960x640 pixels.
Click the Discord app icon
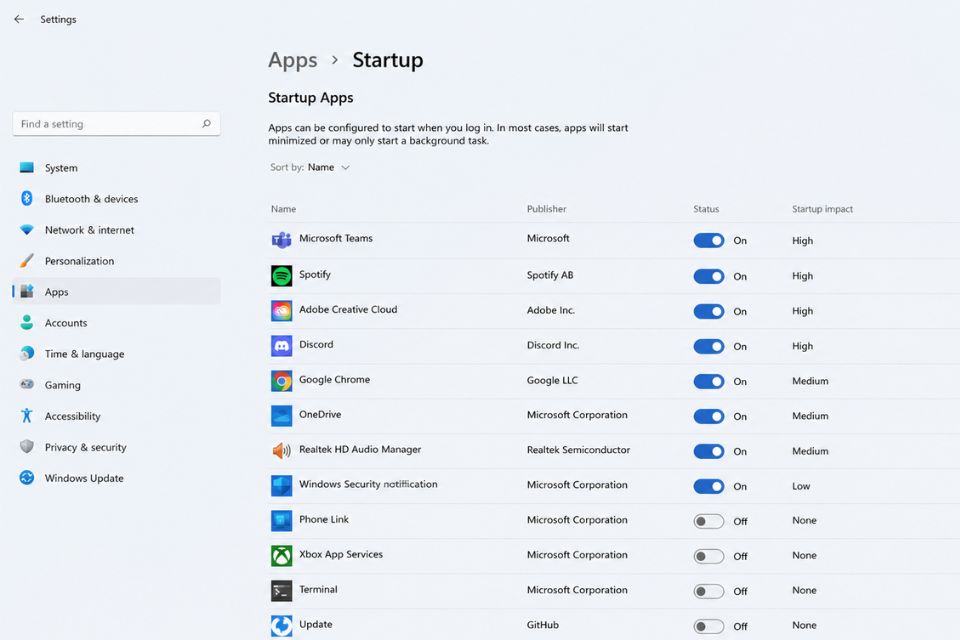click(x=282, y=345)
